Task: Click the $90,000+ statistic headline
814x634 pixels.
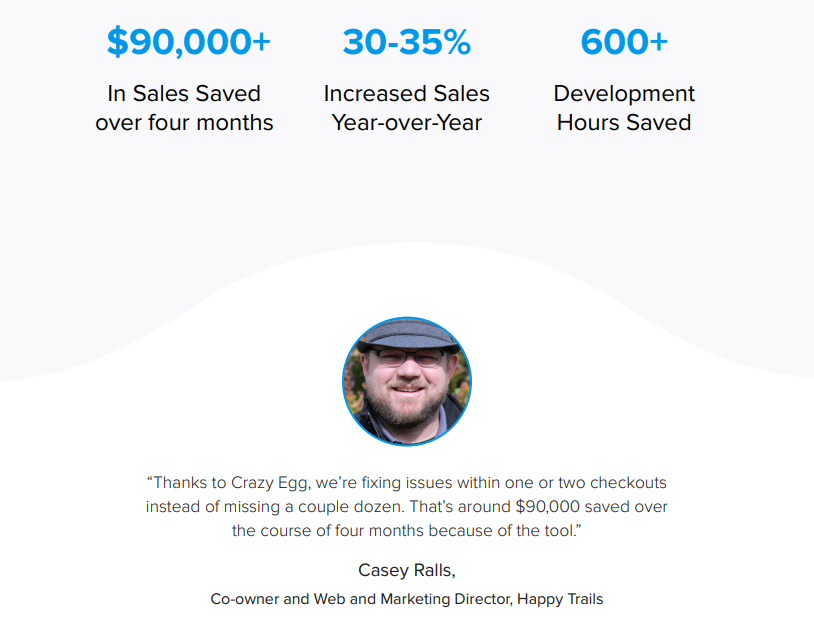Action: tap(188, 42)
